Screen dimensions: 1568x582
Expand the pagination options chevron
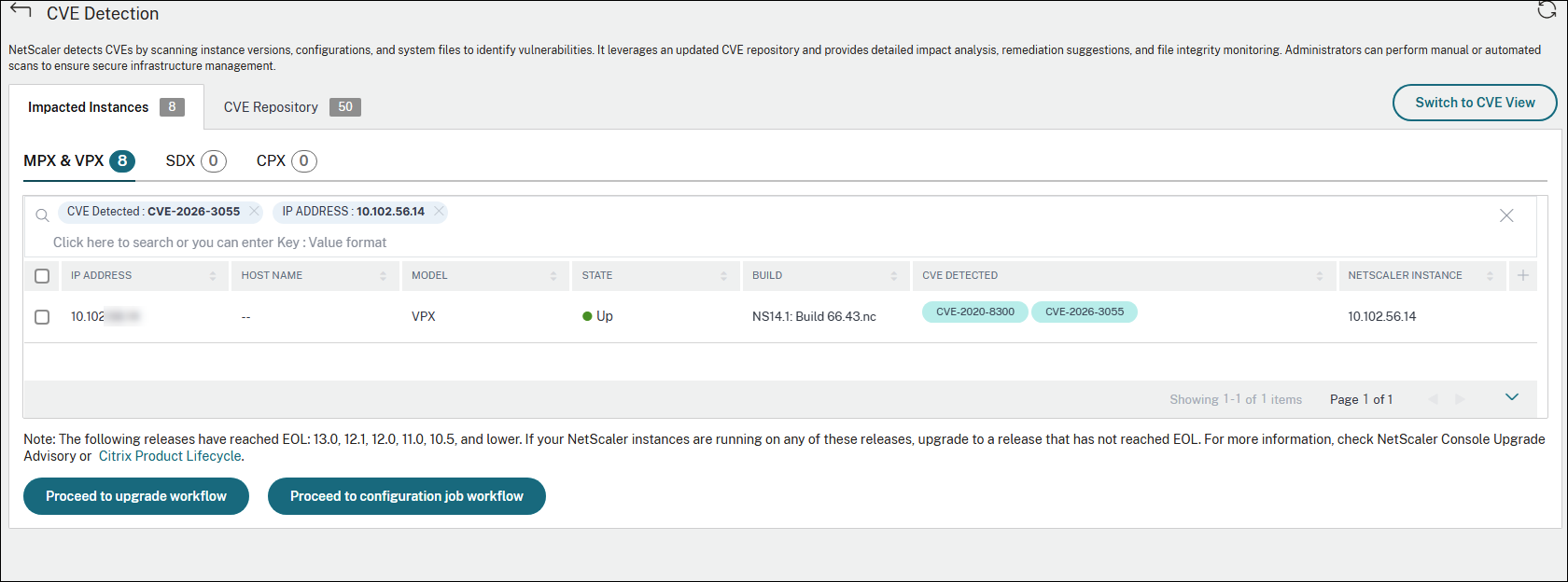pos(1512,397)
